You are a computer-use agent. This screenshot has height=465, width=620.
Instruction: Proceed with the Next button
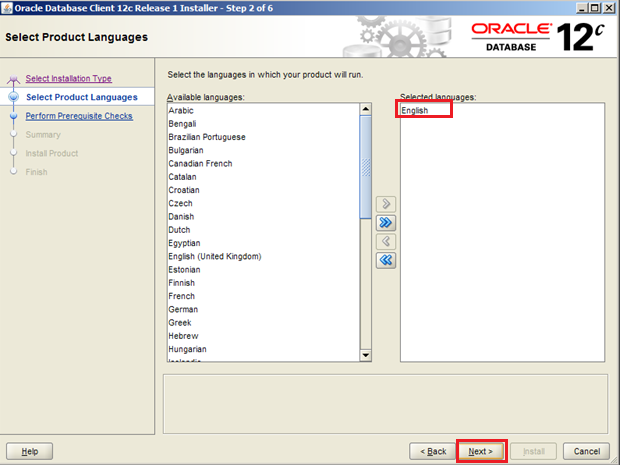click(481, 451)
